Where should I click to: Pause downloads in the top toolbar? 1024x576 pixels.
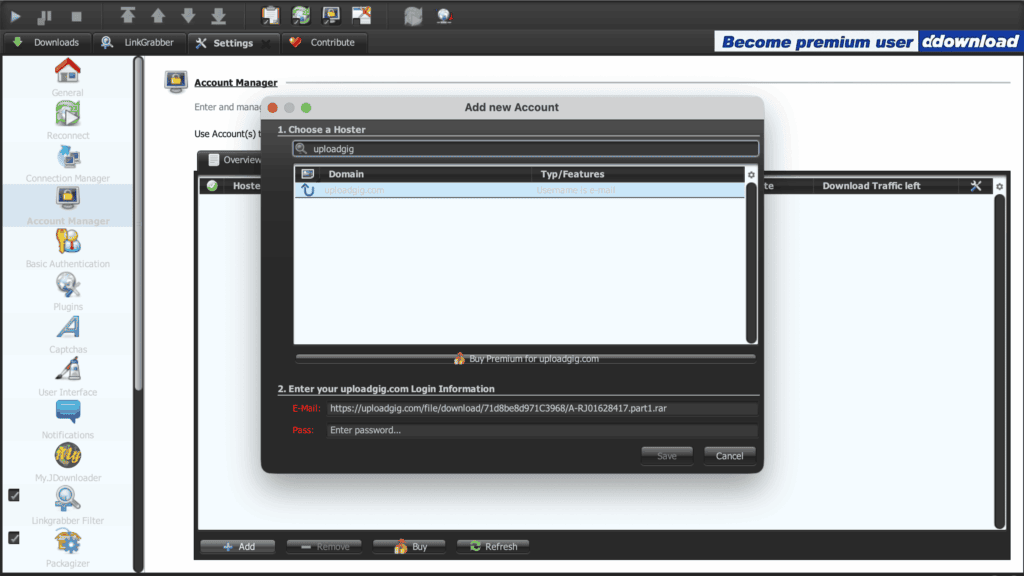(x=44, y=16)
